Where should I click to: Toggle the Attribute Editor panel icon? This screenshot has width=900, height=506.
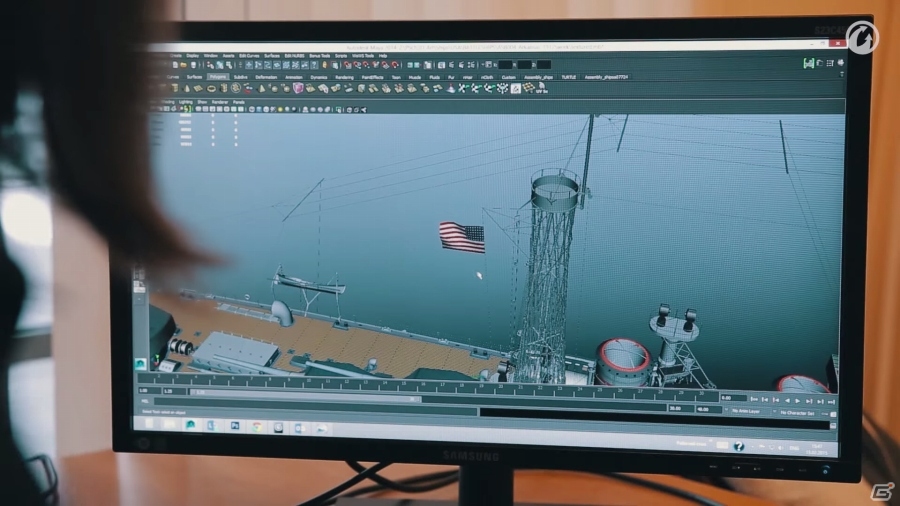pyautogui.click(x=820, y=63)
